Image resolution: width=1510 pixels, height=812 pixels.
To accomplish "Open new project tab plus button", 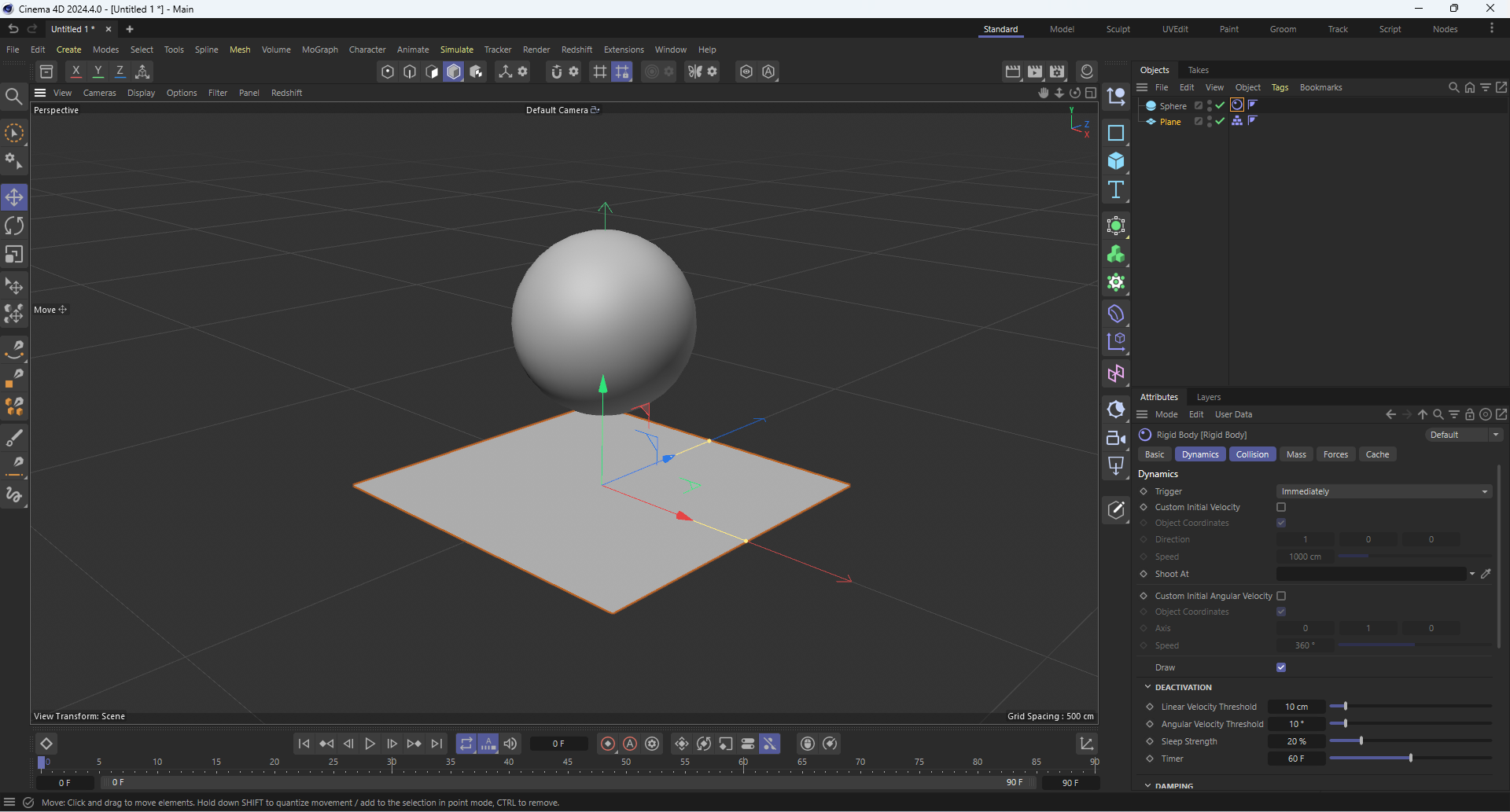I will pos(130,29).
